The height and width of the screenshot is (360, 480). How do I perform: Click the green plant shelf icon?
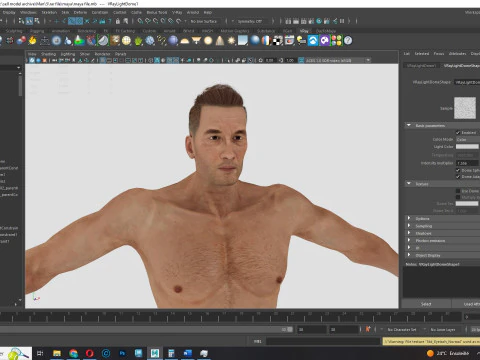[138, 41]
